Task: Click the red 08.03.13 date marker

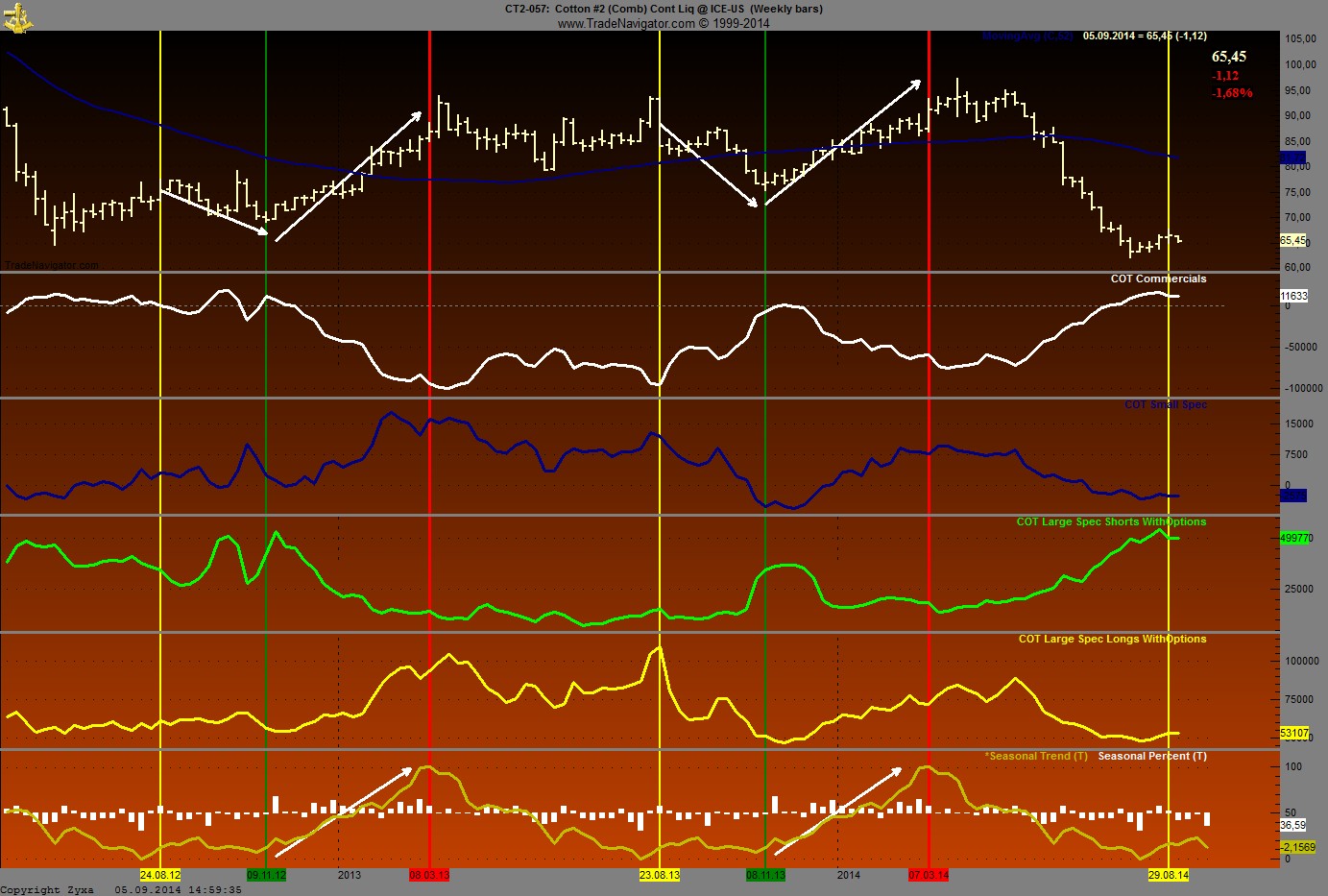Action: coord(429,875)
